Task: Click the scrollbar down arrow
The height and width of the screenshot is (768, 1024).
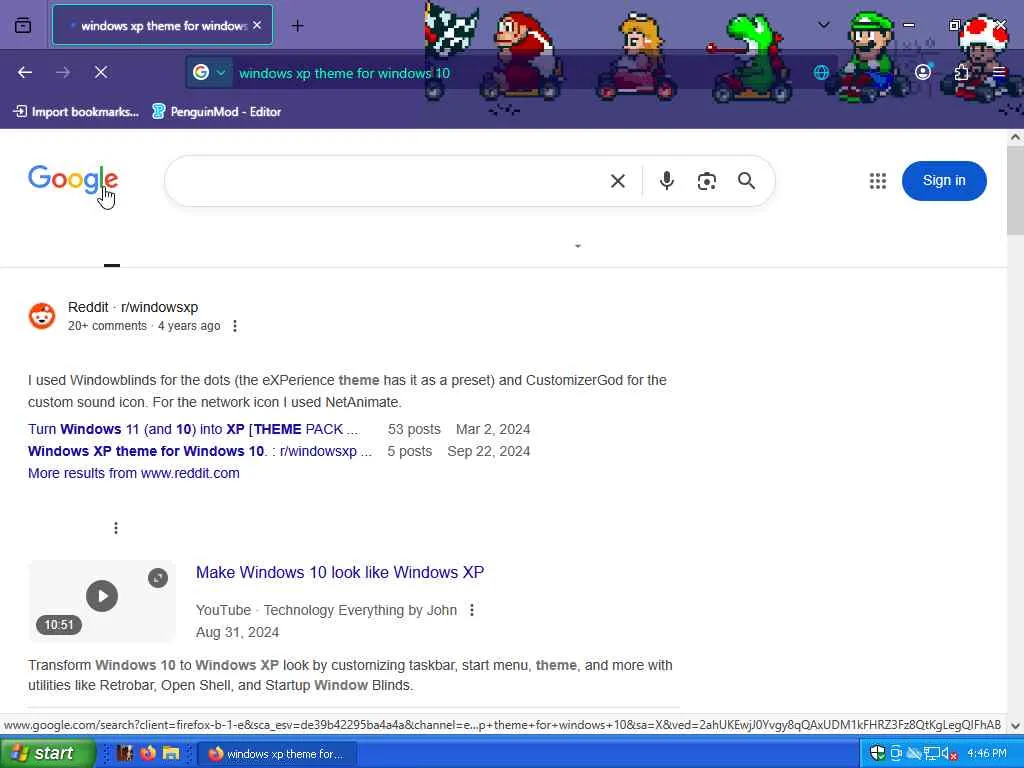Action: click(x=1015, y=726)
